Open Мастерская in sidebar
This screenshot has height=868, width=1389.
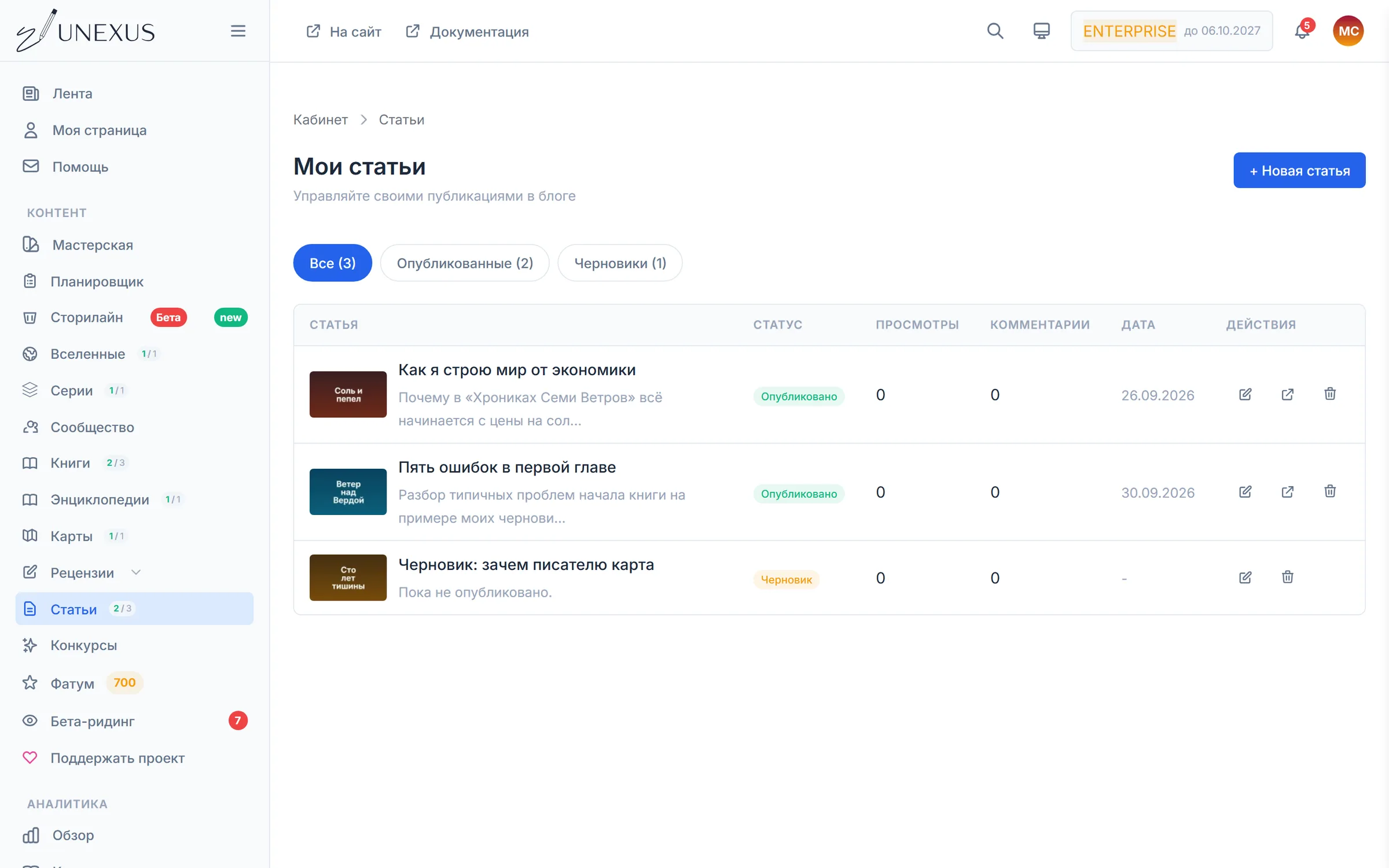click(134, 245)
